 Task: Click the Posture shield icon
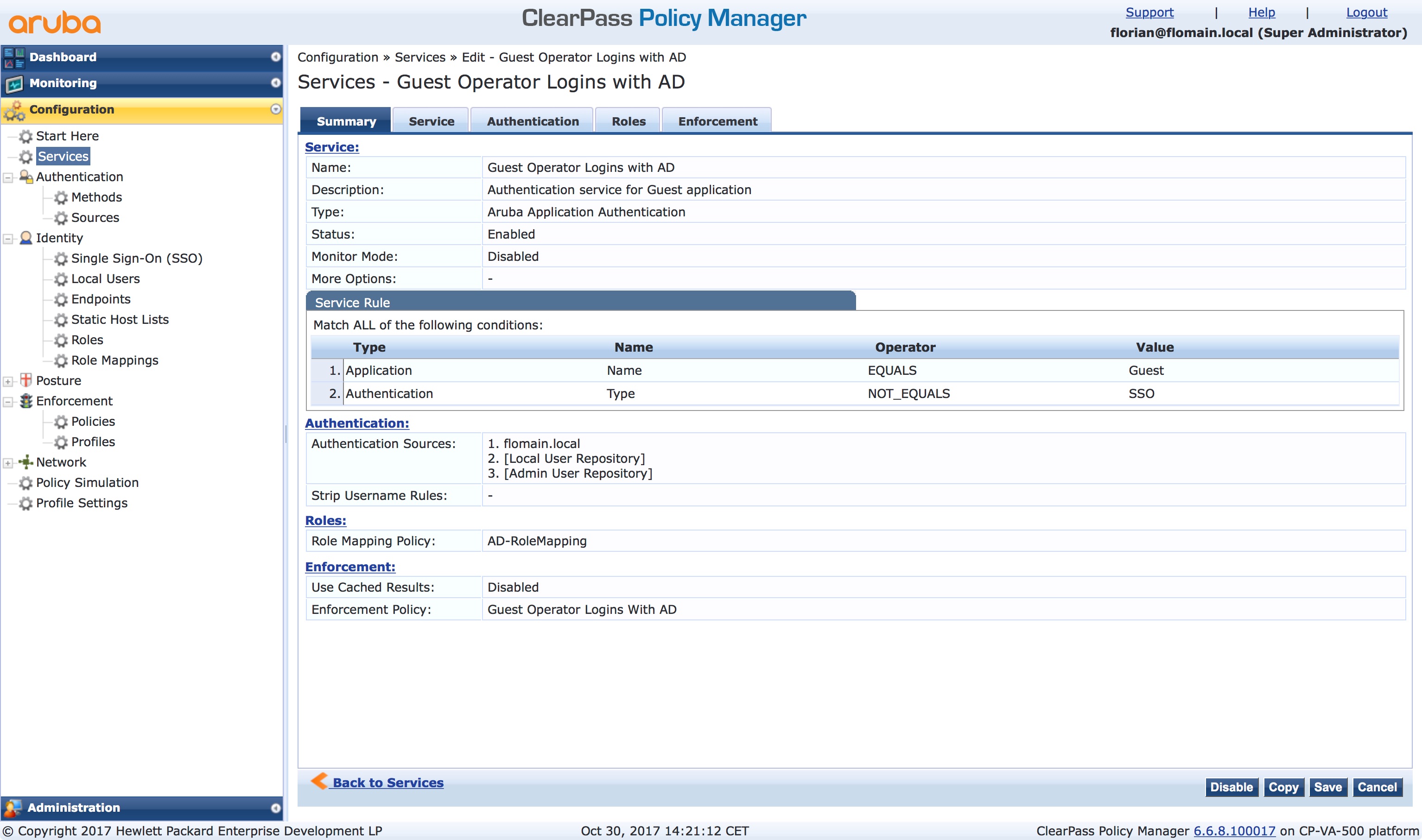coord(26,380)
